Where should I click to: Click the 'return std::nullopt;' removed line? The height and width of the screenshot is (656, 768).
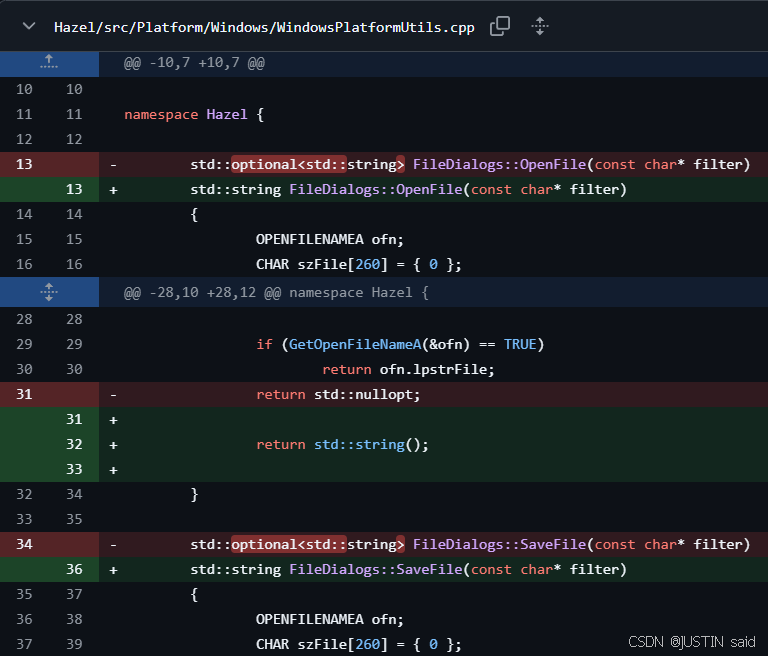pos(338,394)
